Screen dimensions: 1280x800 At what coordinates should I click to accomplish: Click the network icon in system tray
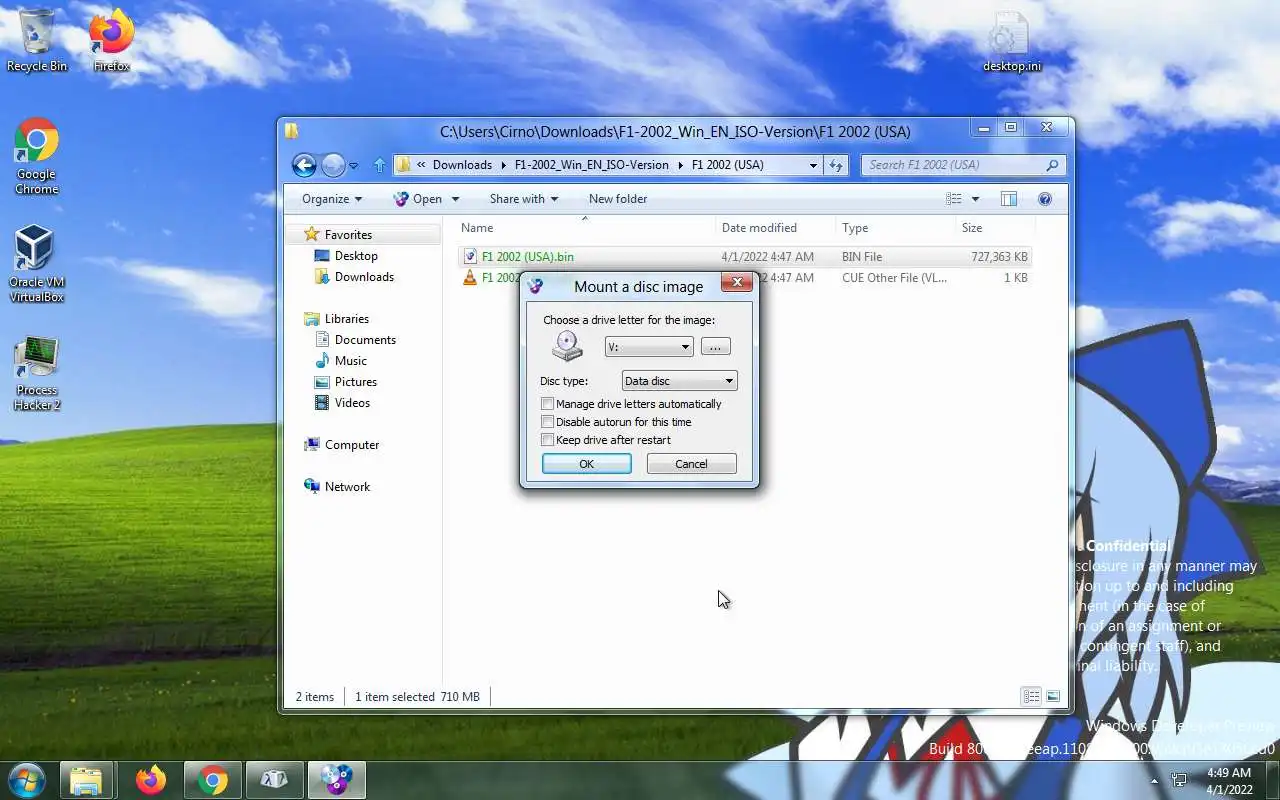pyautogui.click(x=1179, y=780)
